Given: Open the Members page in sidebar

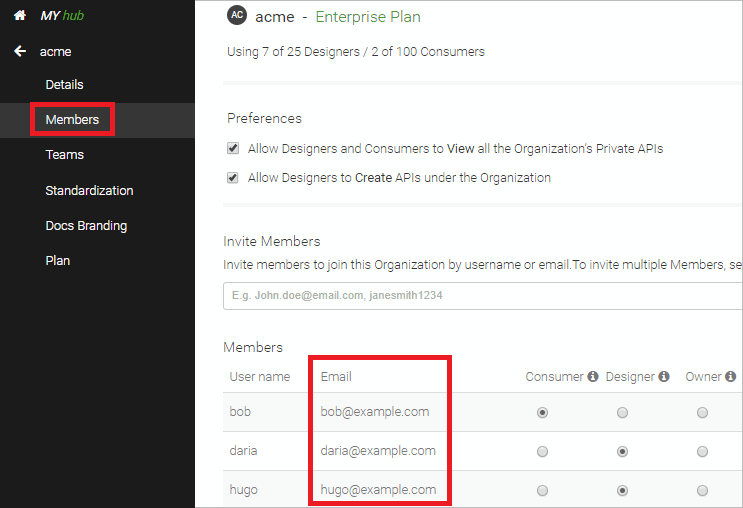Looking at the screenshot, I should pos(72,120).
